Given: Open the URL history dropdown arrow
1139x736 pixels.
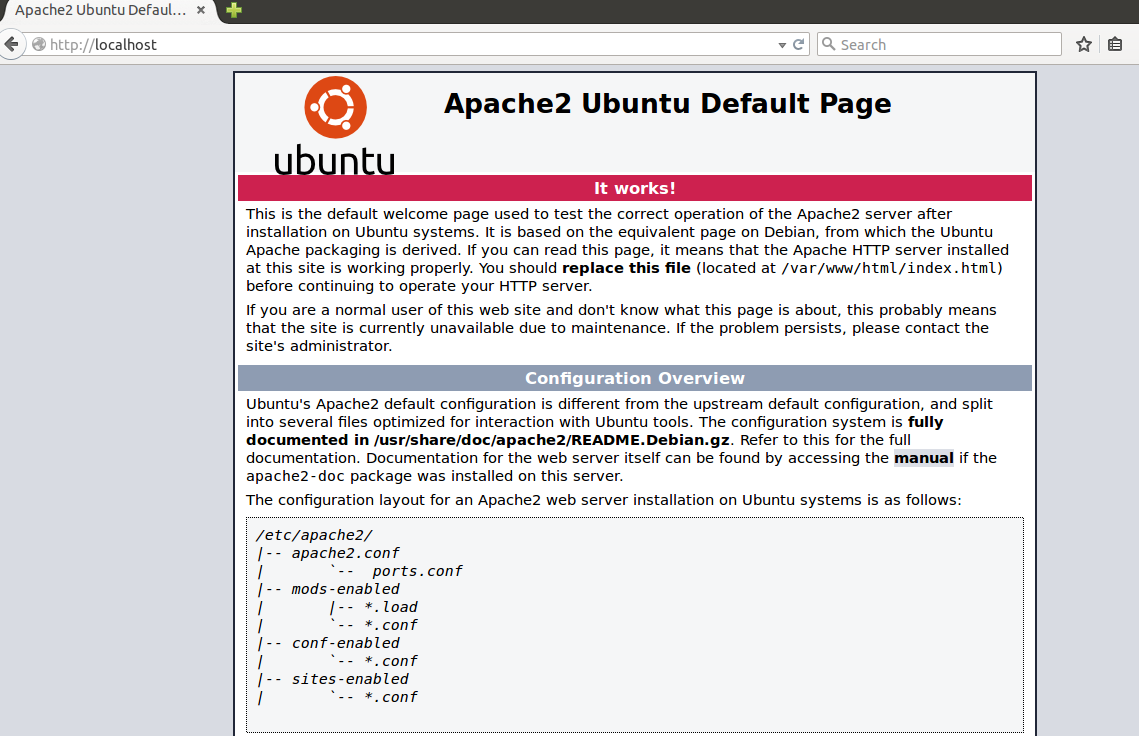Looking at the screenshot, I should tap(782, 45).
